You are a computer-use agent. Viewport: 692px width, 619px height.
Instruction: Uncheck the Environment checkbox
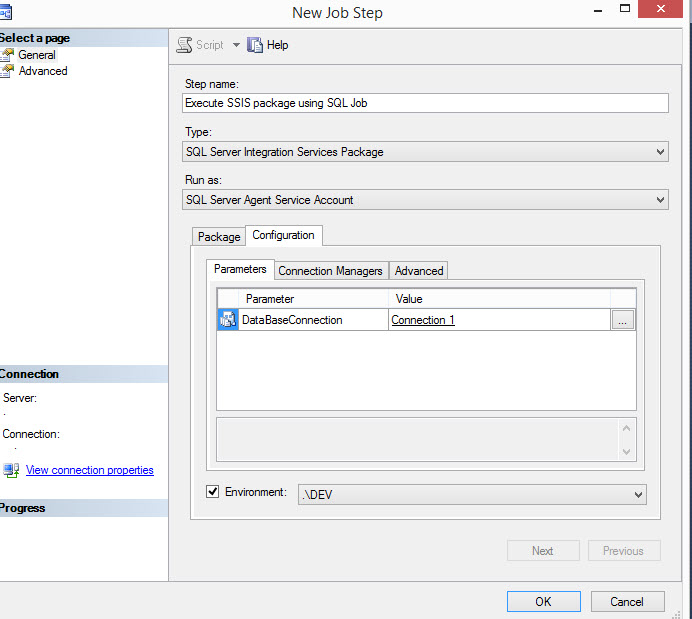pos(212,491)
